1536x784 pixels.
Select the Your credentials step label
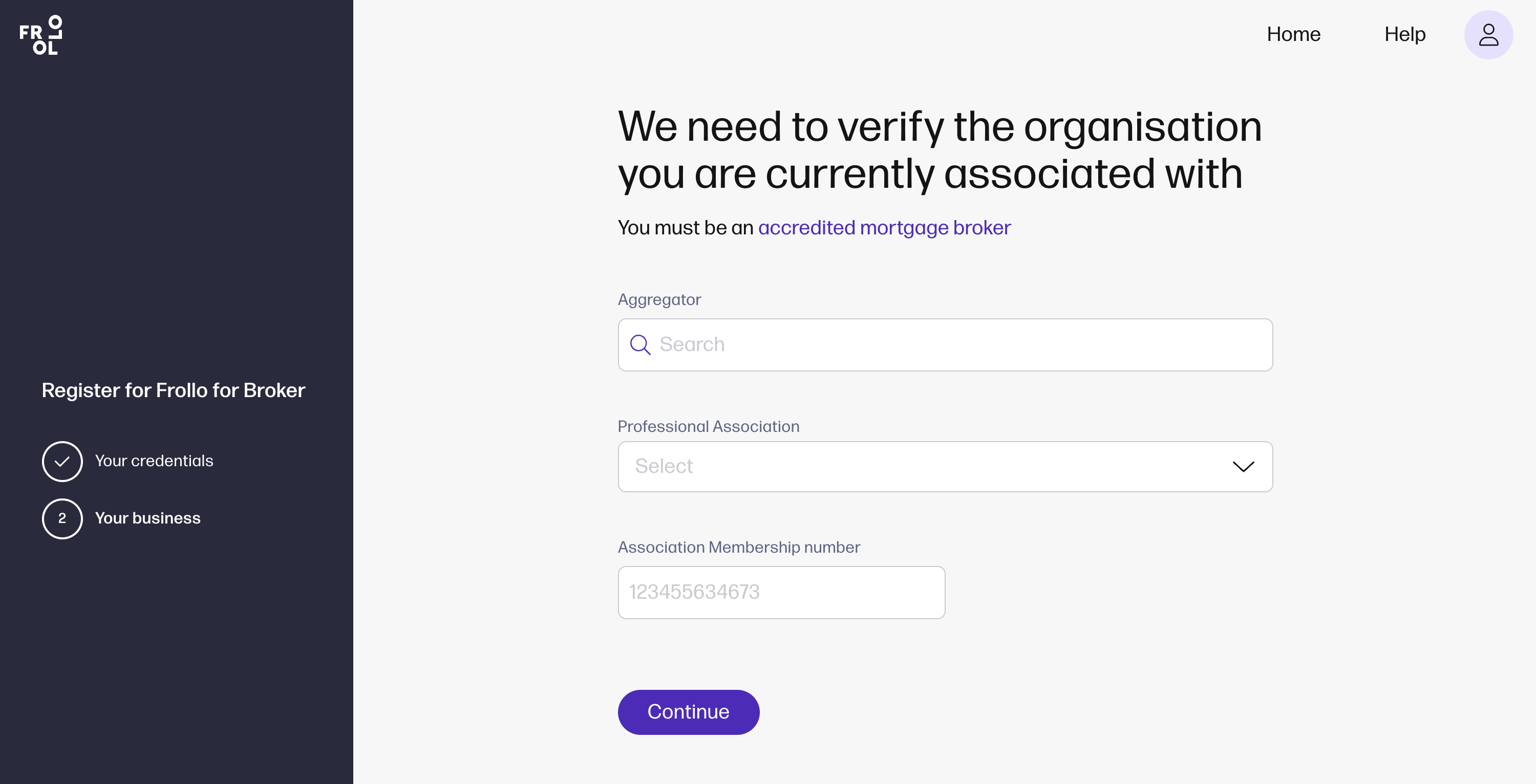(154, 461)
